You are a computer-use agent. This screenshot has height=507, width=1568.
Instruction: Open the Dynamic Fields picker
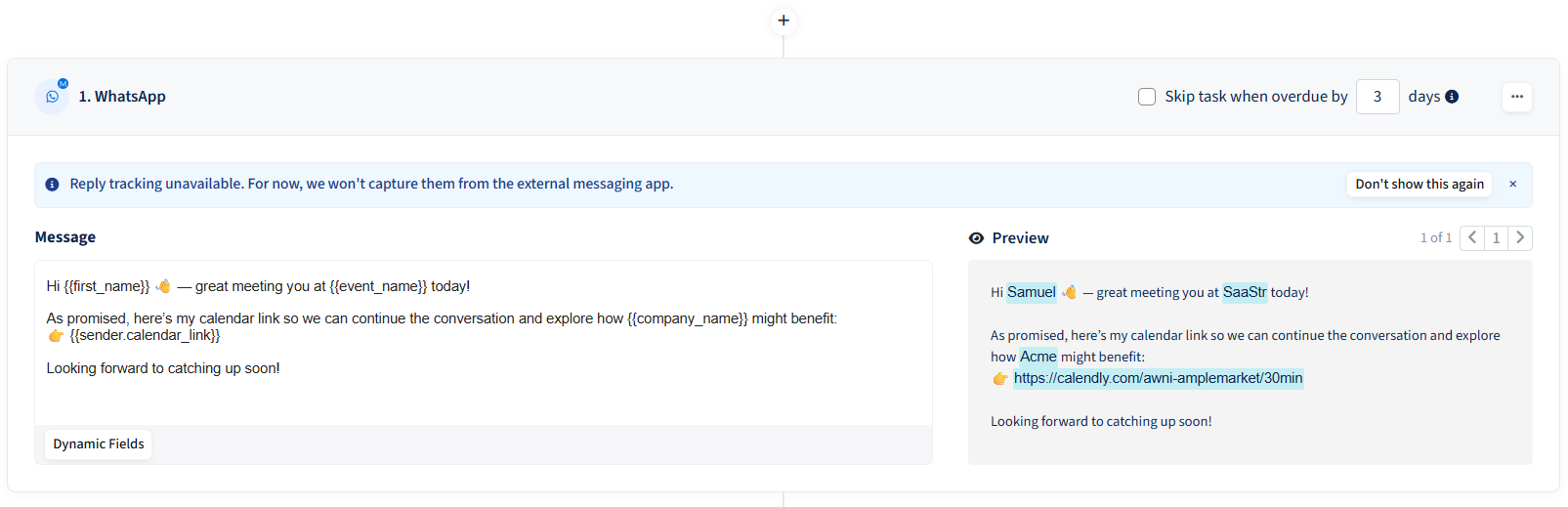[99, 444]
